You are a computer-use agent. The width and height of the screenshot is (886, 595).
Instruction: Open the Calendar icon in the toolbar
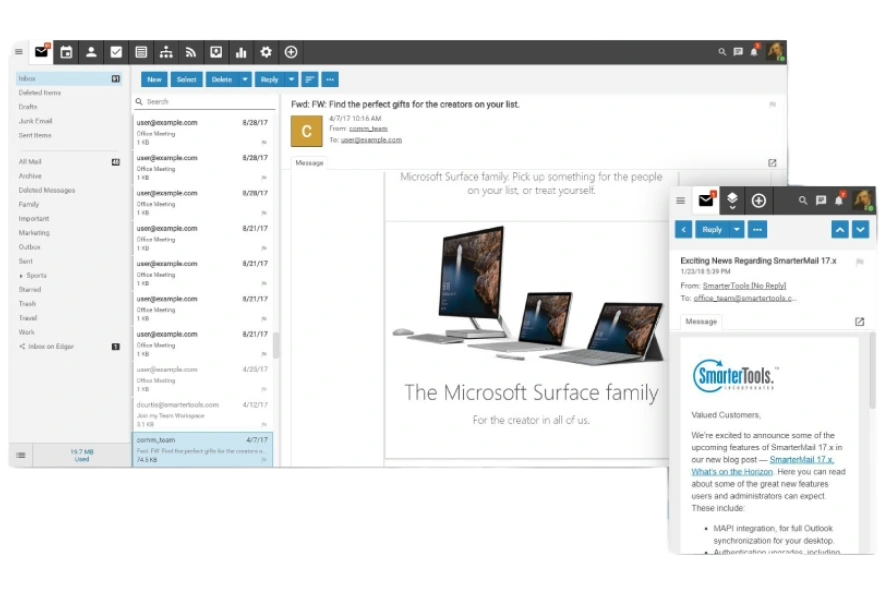pos(68,51)
